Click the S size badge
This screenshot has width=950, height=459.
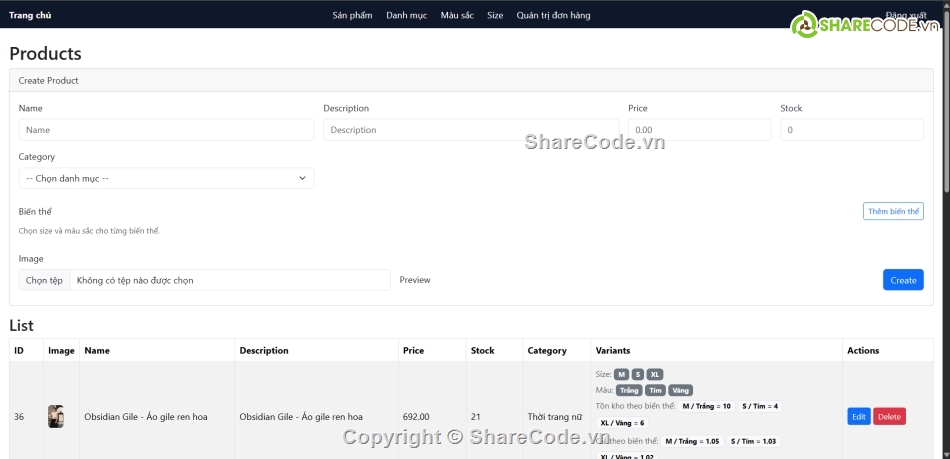638,374
